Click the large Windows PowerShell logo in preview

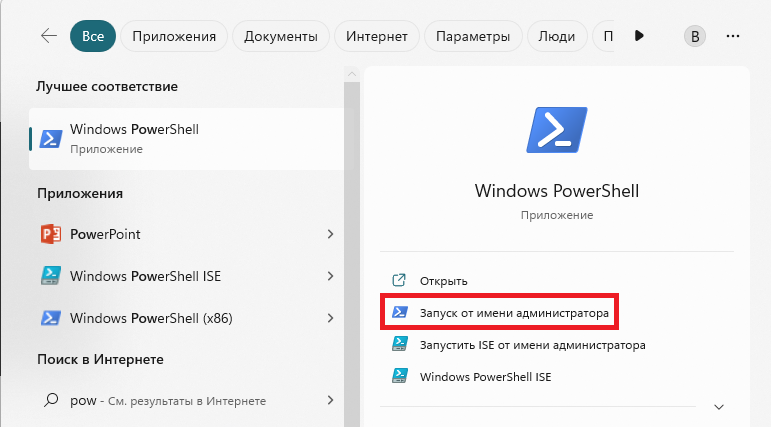tap(557, 130)
